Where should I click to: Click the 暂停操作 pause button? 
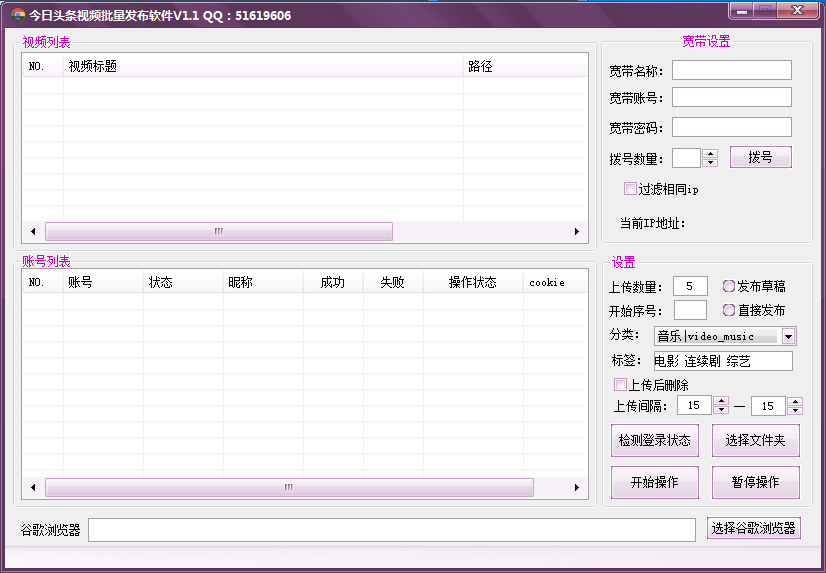pos(755,482)
